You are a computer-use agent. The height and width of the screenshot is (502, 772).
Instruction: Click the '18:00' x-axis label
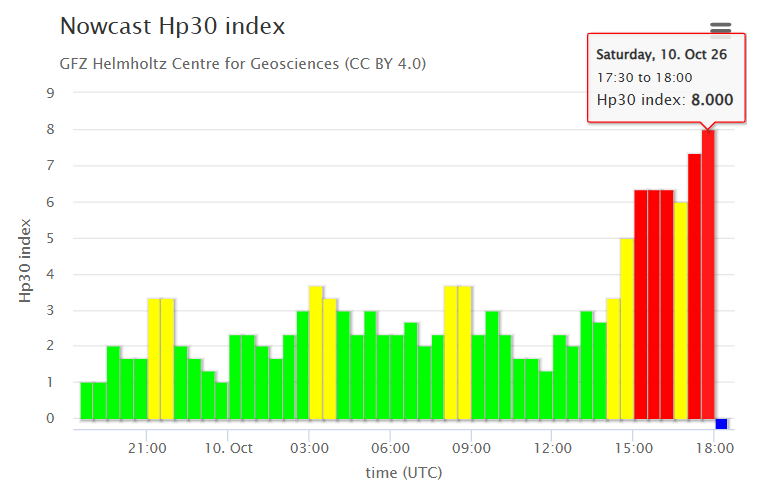[x=714, y=448]
